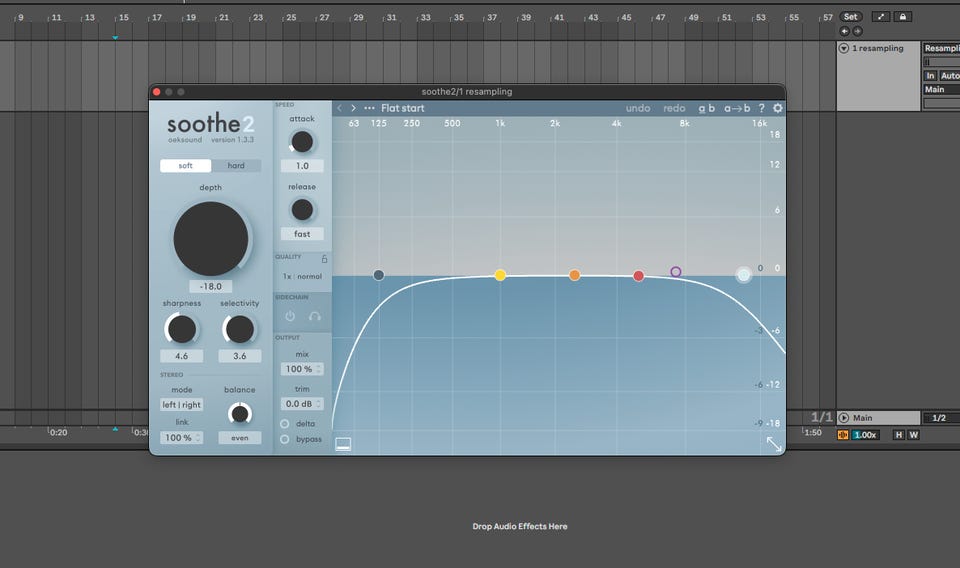960x568 pixels.
Task: Toggle the W optimize width button
Action: (913, 435)
